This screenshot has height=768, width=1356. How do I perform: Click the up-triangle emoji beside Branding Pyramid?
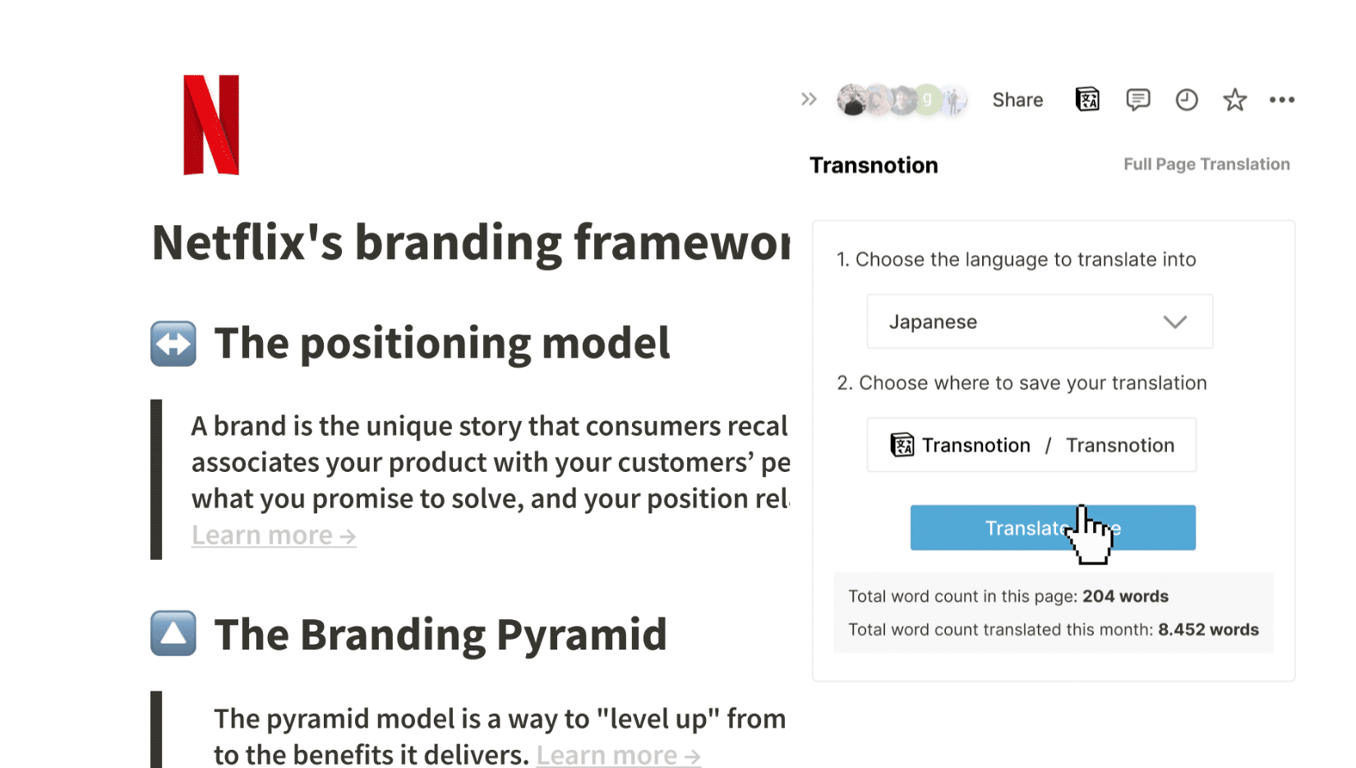pos(173,634)
